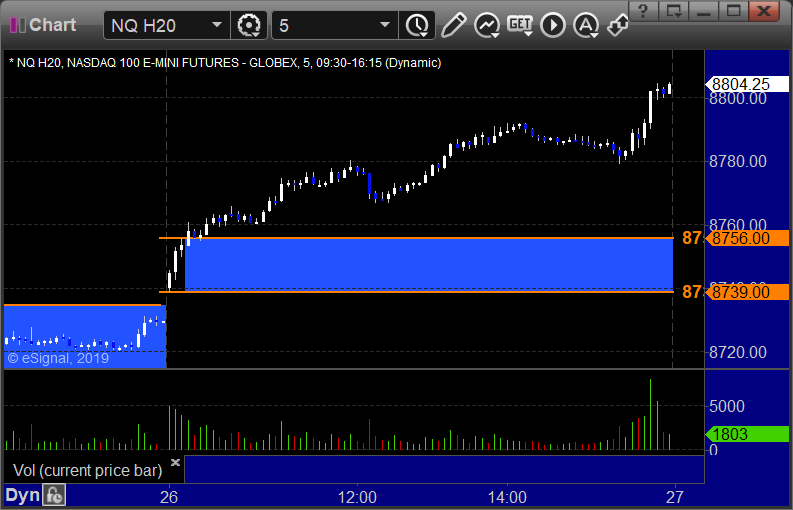Select the lower orange line at 8739.00
793x510 pixels.
point(416,292)
